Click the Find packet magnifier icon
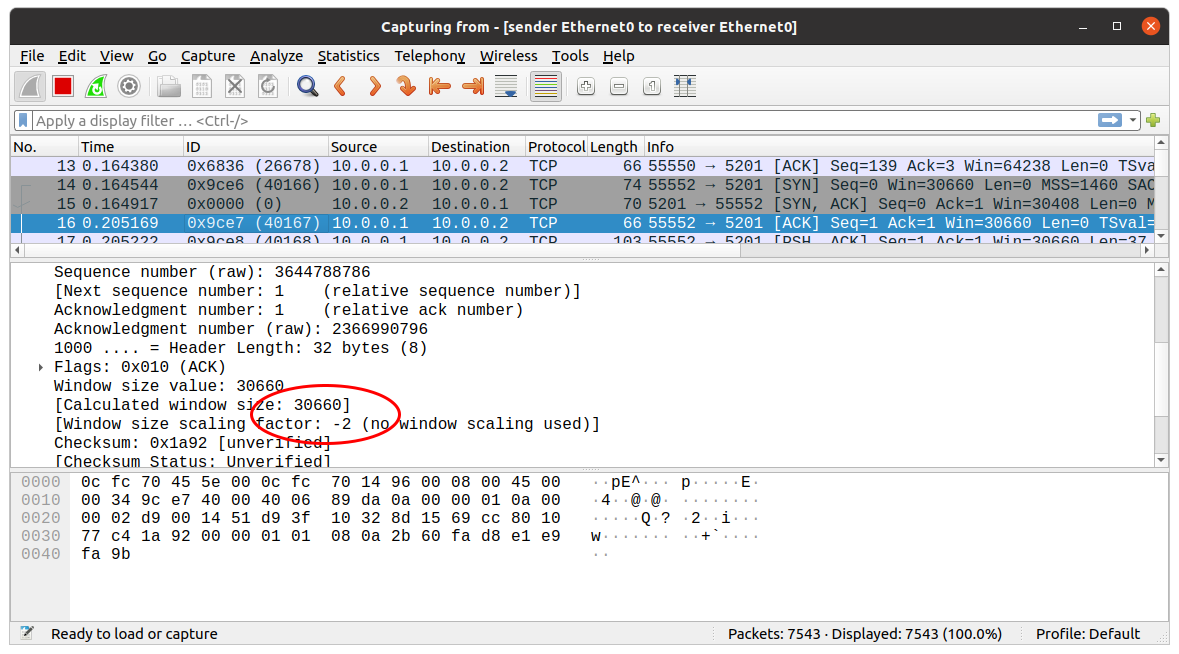 [x=307, y=87]
